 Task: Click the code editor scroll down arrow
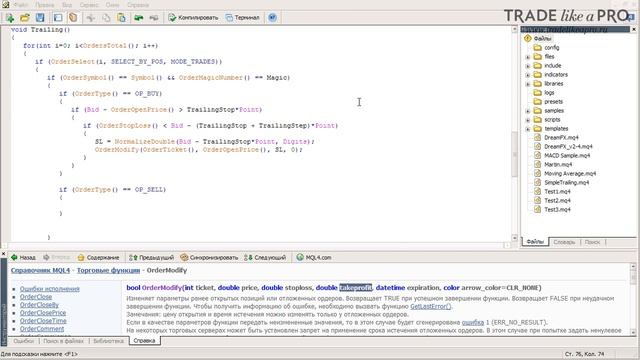tap(514, 238)
